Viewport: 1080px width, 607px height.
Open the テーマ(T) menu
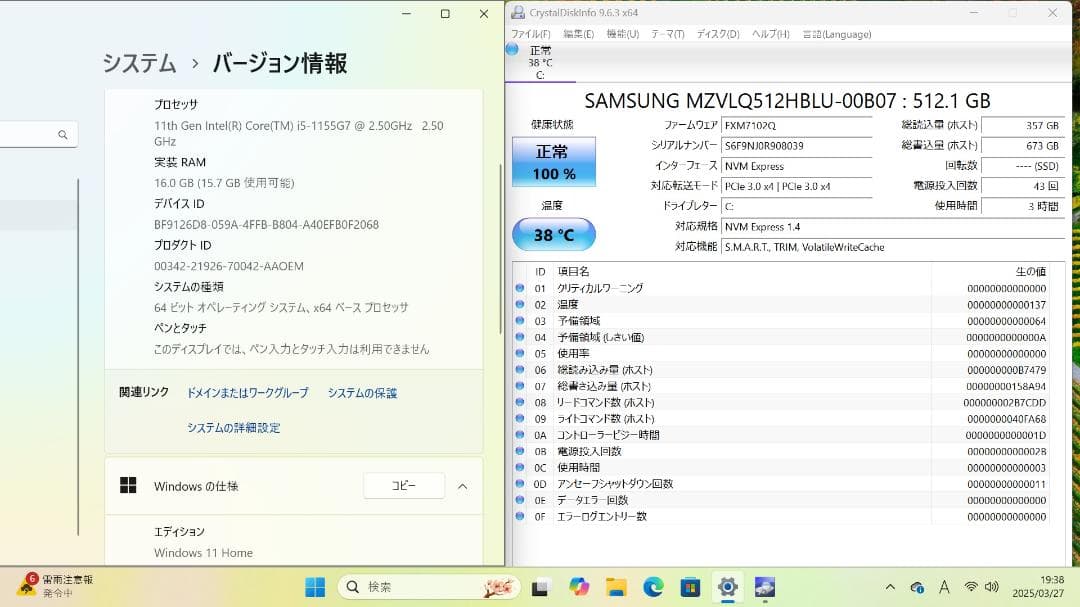click(x=667, y=34)
